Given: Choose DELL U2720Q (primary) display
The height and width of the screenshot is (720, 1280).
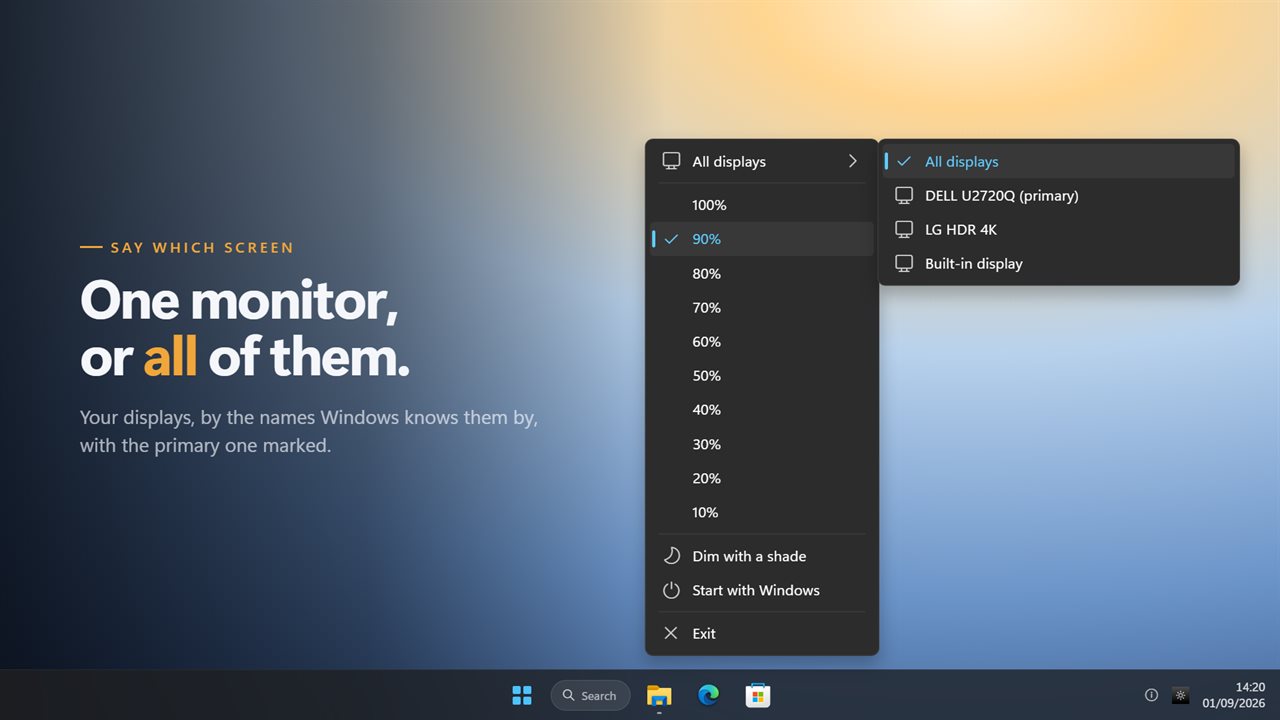Looking at the screenshot, I should point(1059,195).
